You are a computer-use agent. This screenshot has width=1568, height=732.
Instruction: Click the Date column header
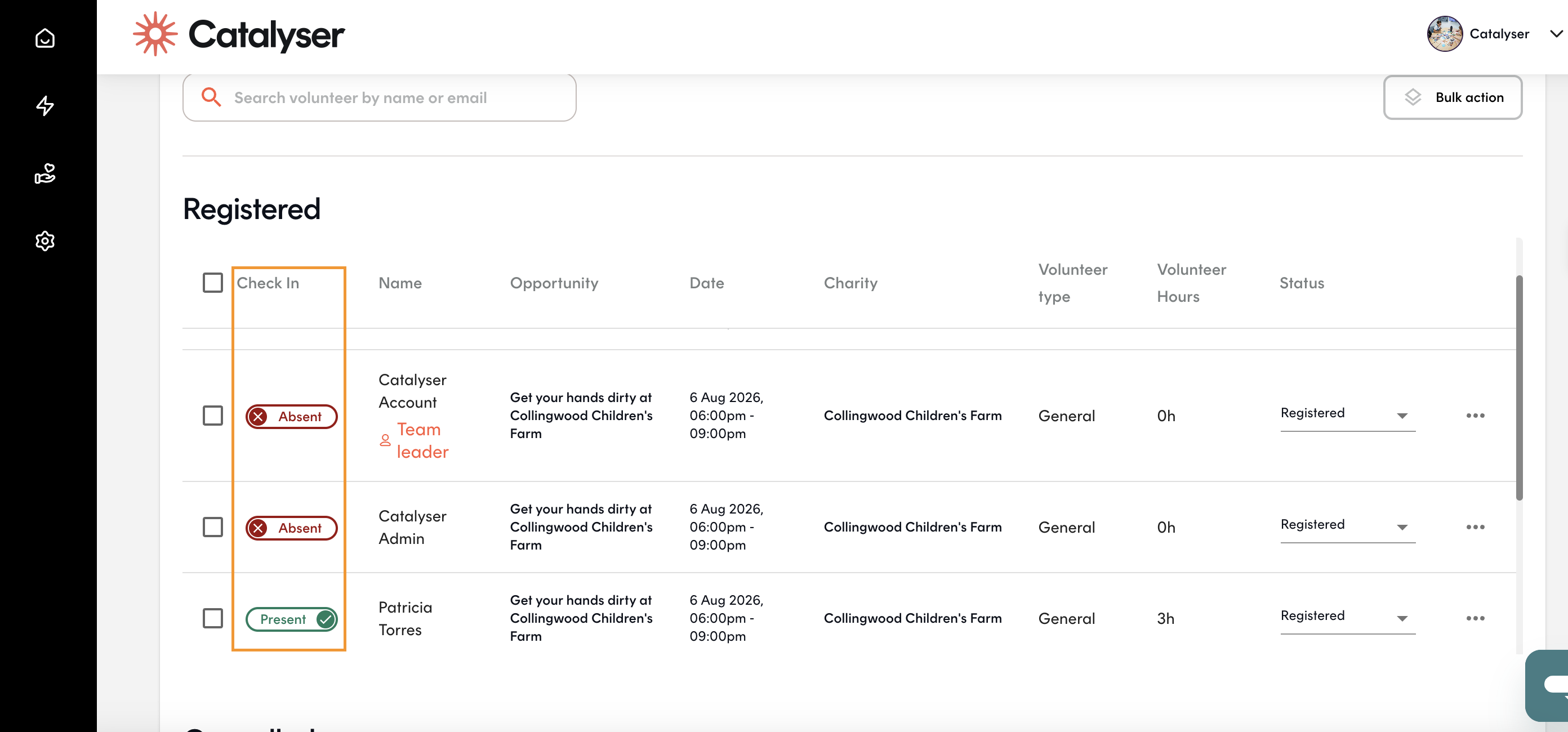(x=707, y=283)
